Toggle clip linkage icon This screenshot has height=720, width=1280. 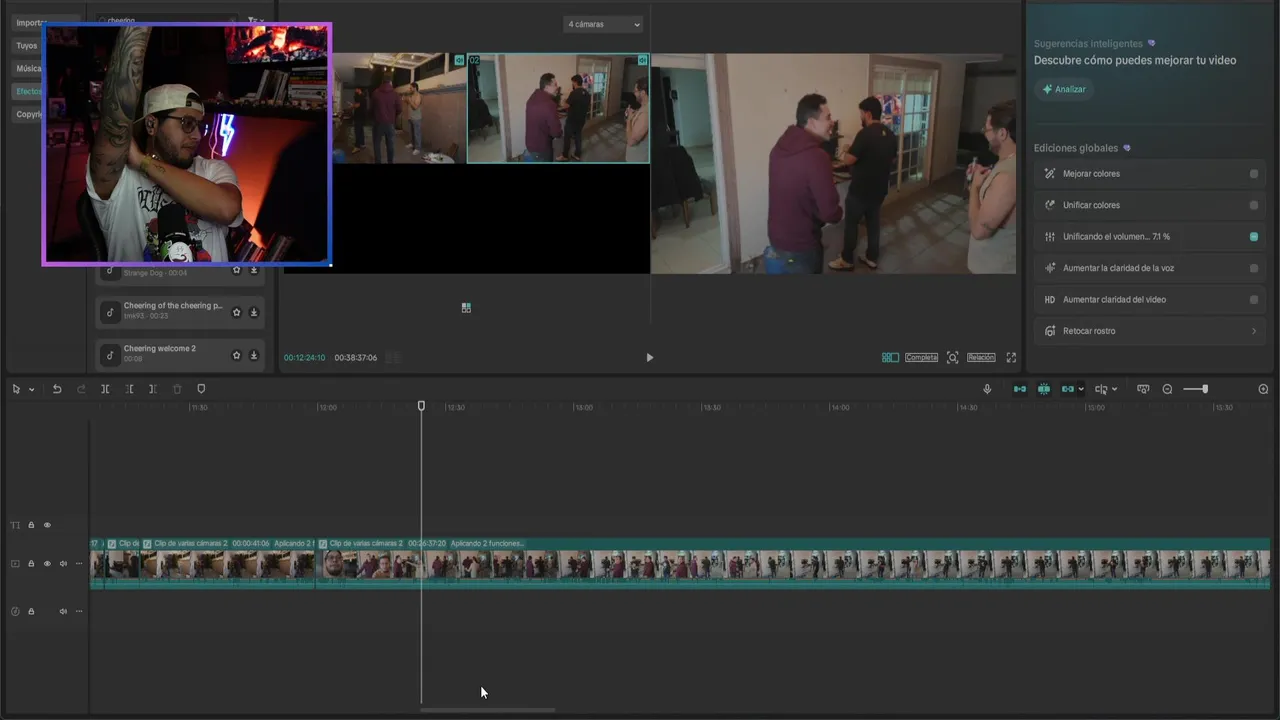[1067, 389]
